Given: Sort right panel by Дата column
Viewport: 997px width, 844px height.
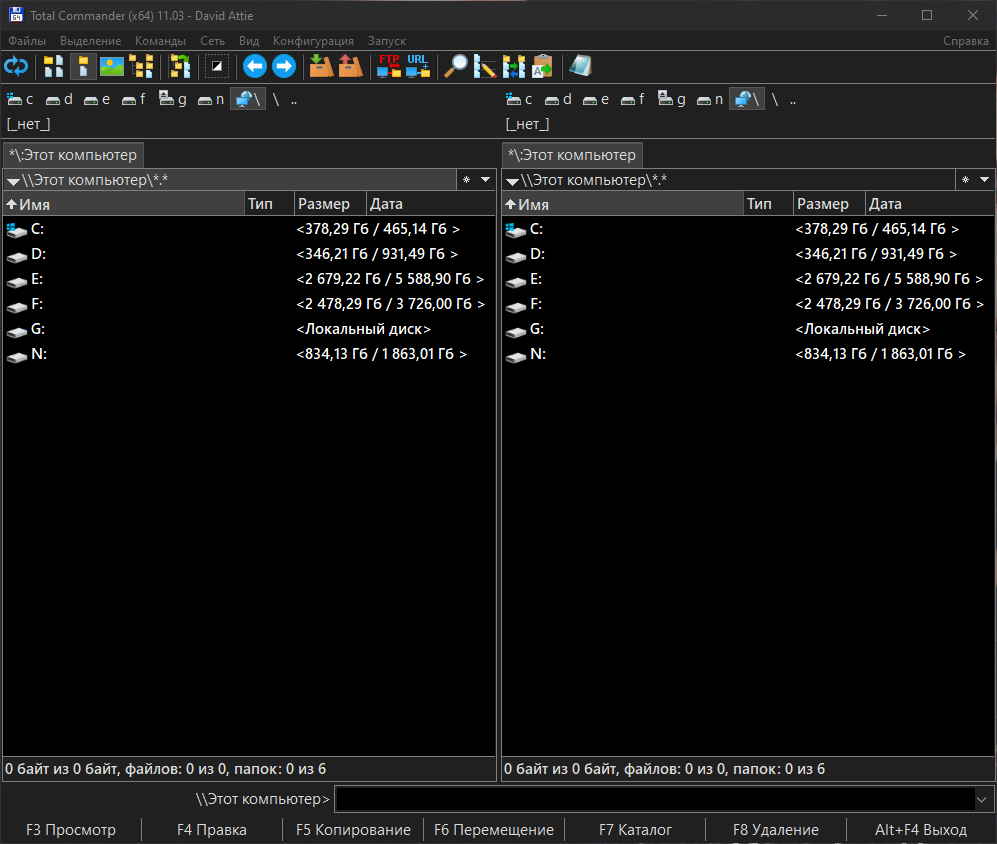Looking at the screenshot, I should point(930,204).
